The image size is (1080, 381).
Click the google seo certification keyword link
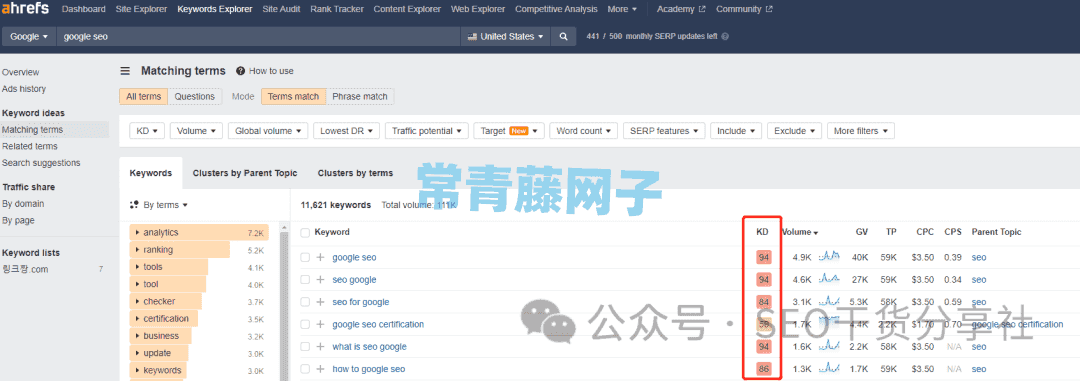(x=378, y=325)
